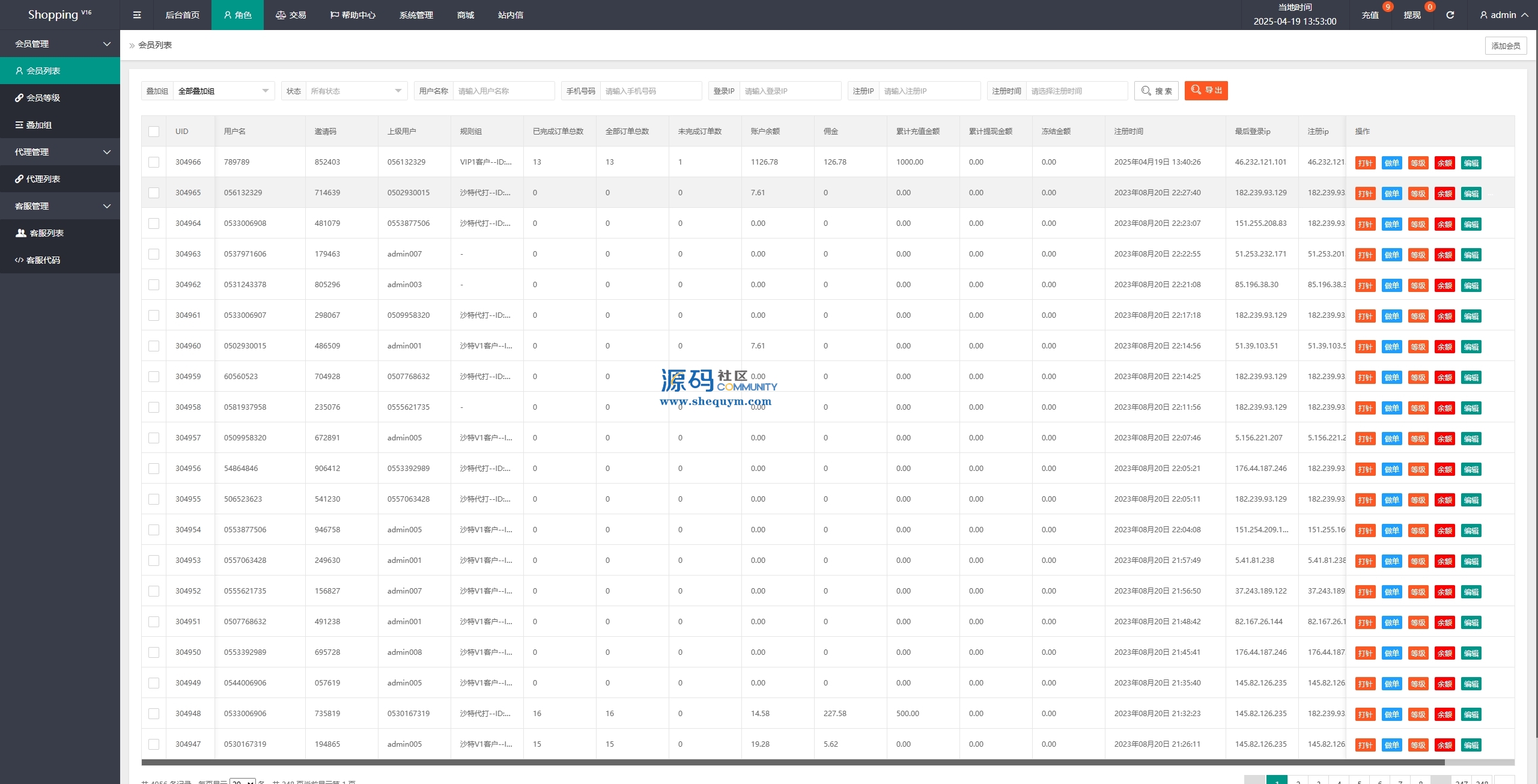Open 叠加组 sidebar item
The width and height of the screenshot is (1538, 784).
[x=39, y=125]
